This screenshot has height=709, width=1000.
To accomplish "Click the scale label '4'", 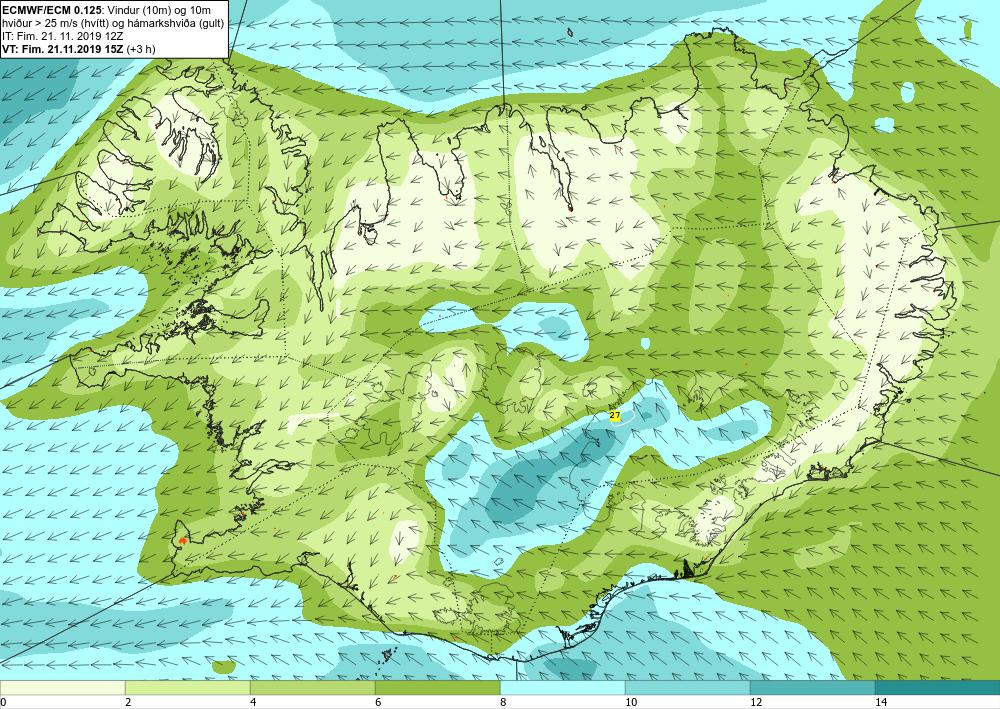I will click(x=253, y=702).
